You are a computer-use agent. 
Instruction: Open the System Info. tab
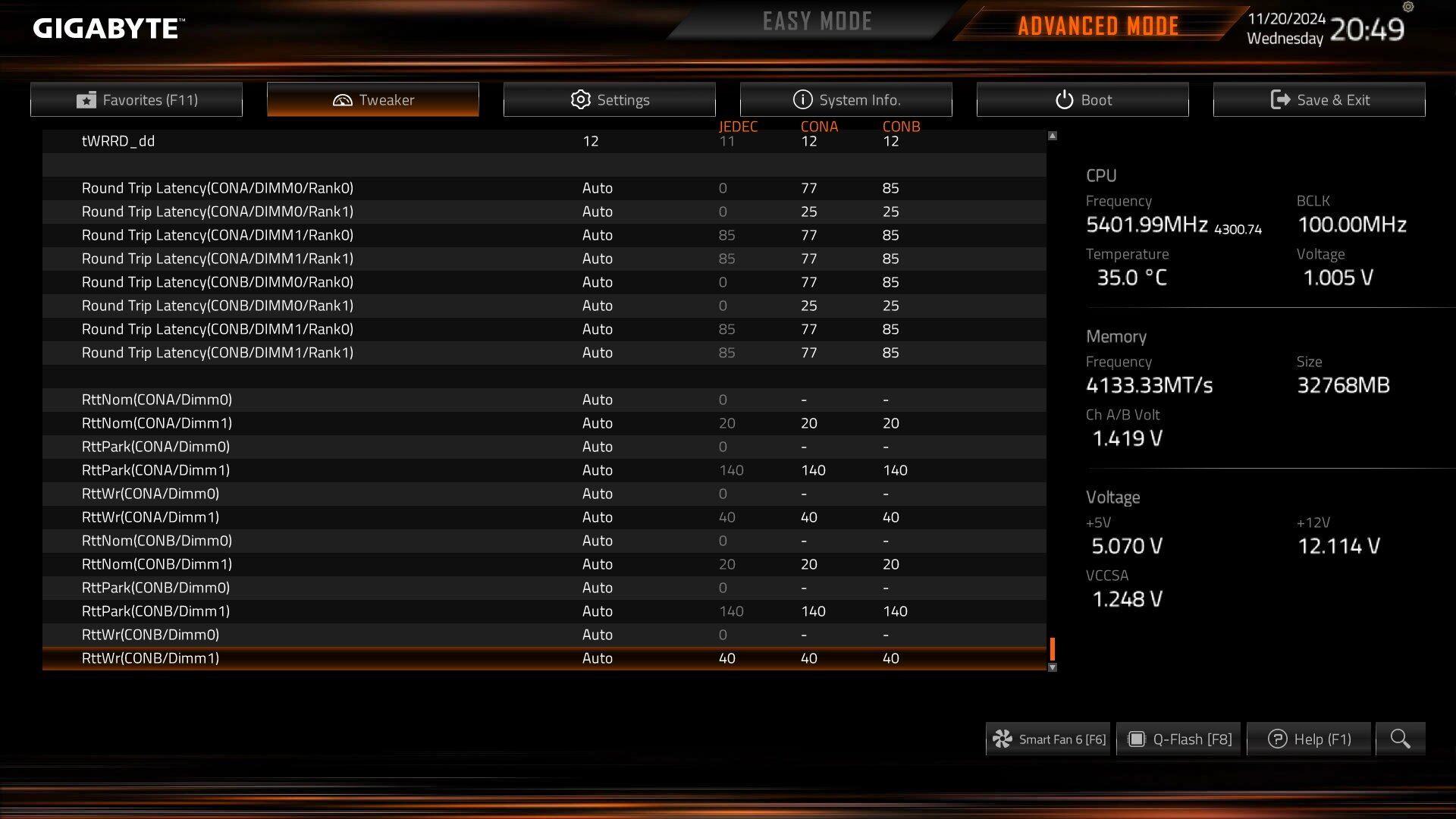click(846, 99)
